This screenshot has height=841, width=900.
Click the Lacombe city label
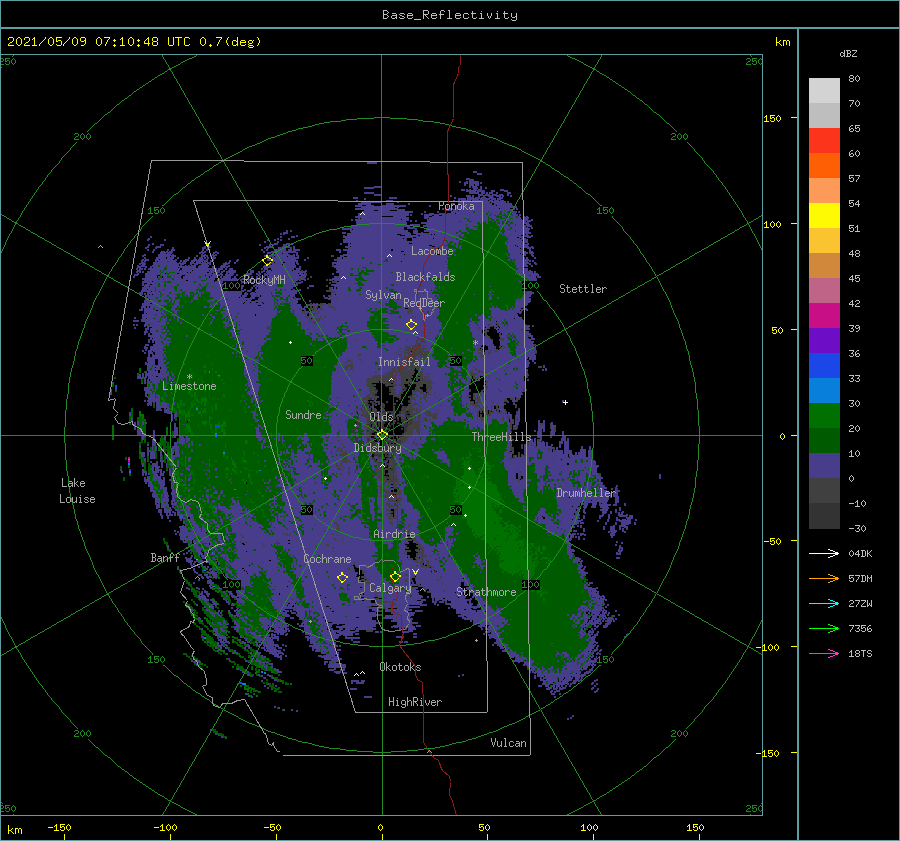432,251
